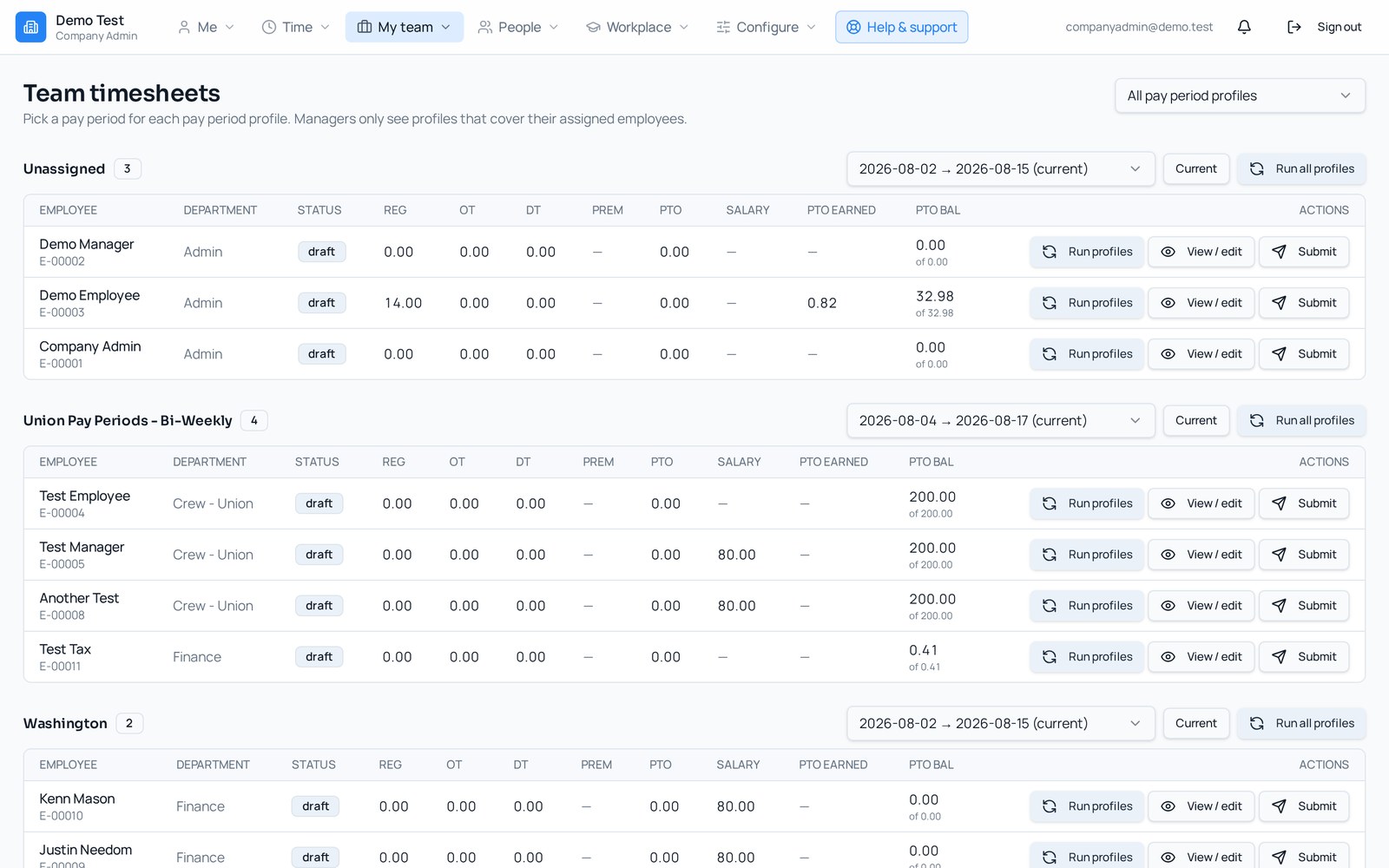Click eye icon in Kenn Mason row
The height and width of the screenshot is (868, 1389).
(x=1168, y=806)
